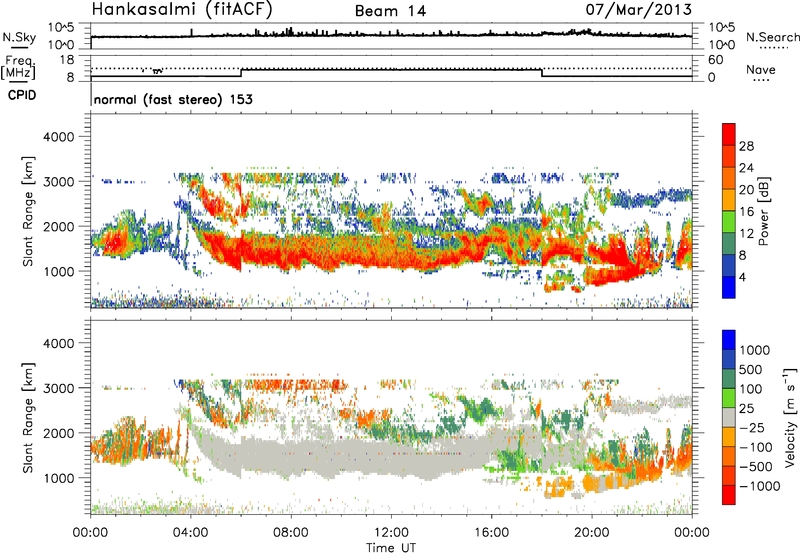This screenshot has width=800, height=554.
Task: Select the 'CPID' label
Action: [22, 95]
